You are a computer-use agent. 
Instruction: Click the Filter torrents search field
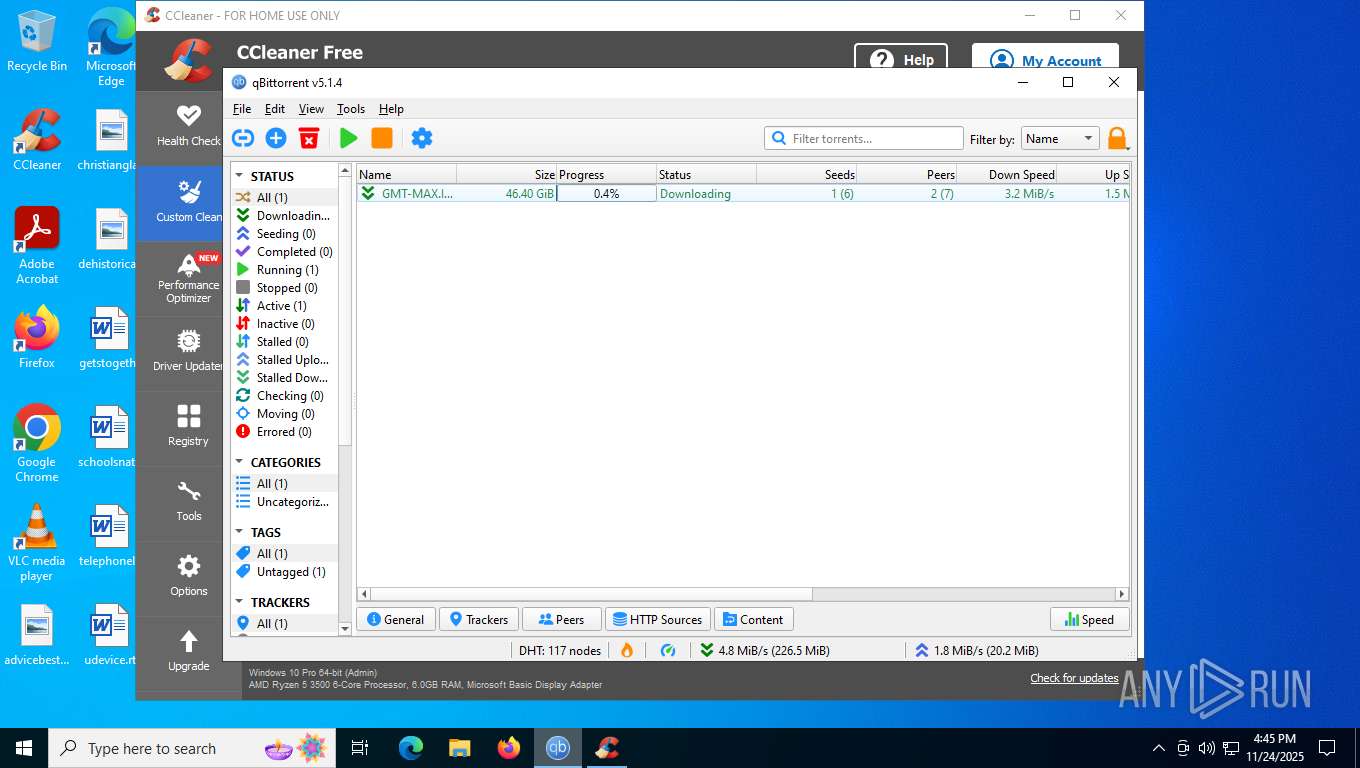point(864,139)
